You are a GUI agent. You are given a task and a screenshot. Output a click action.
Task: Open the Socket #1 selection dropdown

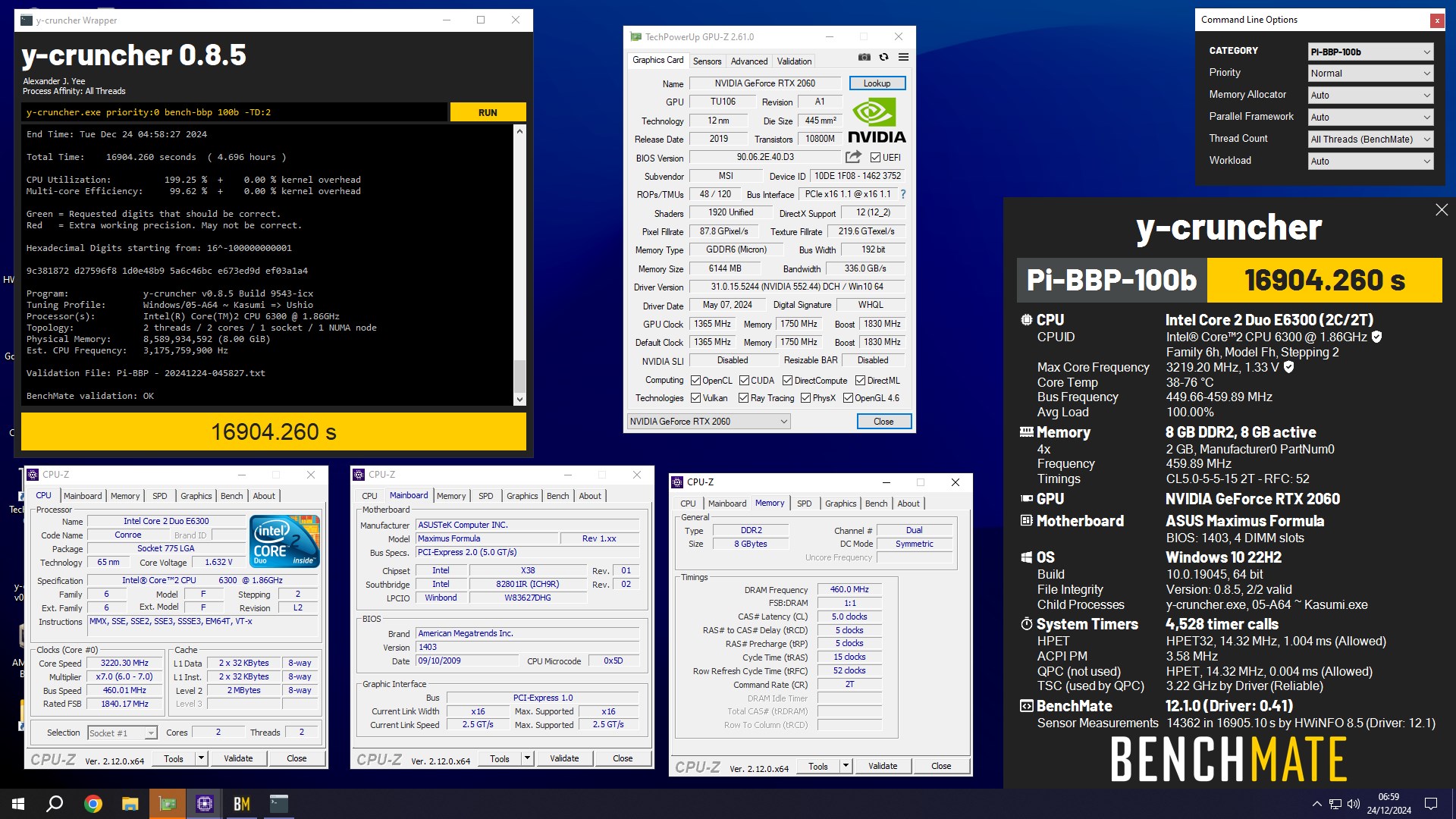coord(122,733)
